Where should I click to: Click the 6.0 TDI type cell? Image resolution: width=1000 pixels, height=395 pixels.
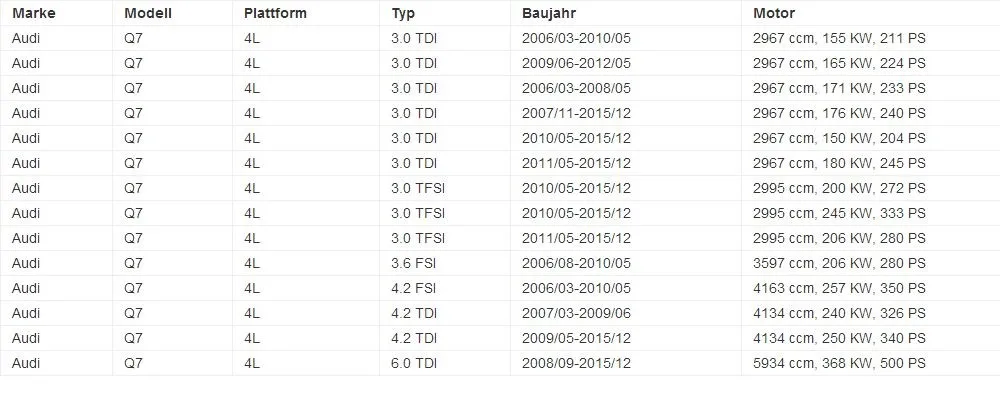[x=414, y=363]
